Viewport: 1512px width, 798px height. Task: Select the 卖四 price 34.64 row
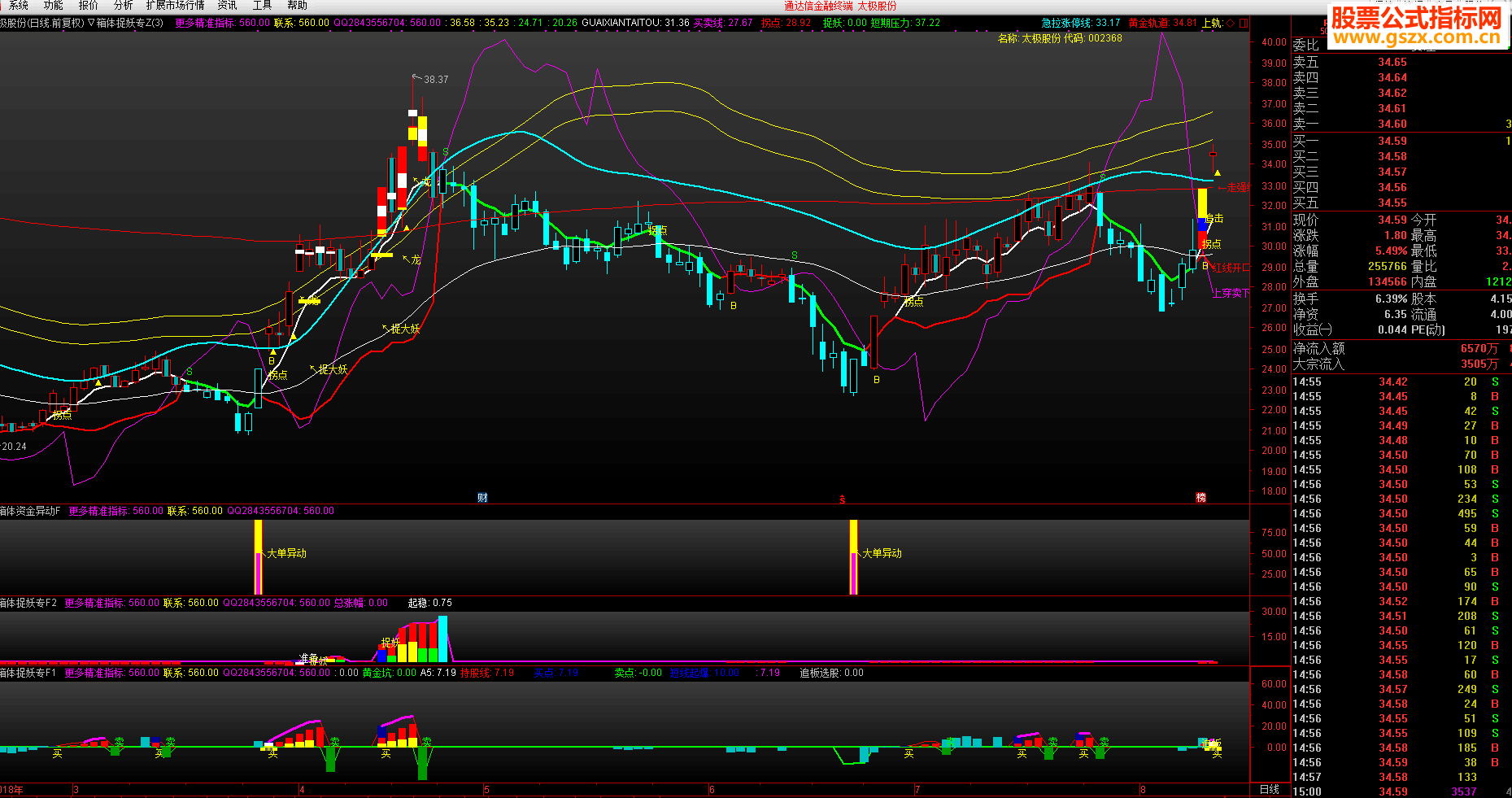(x=1401, y=77)
